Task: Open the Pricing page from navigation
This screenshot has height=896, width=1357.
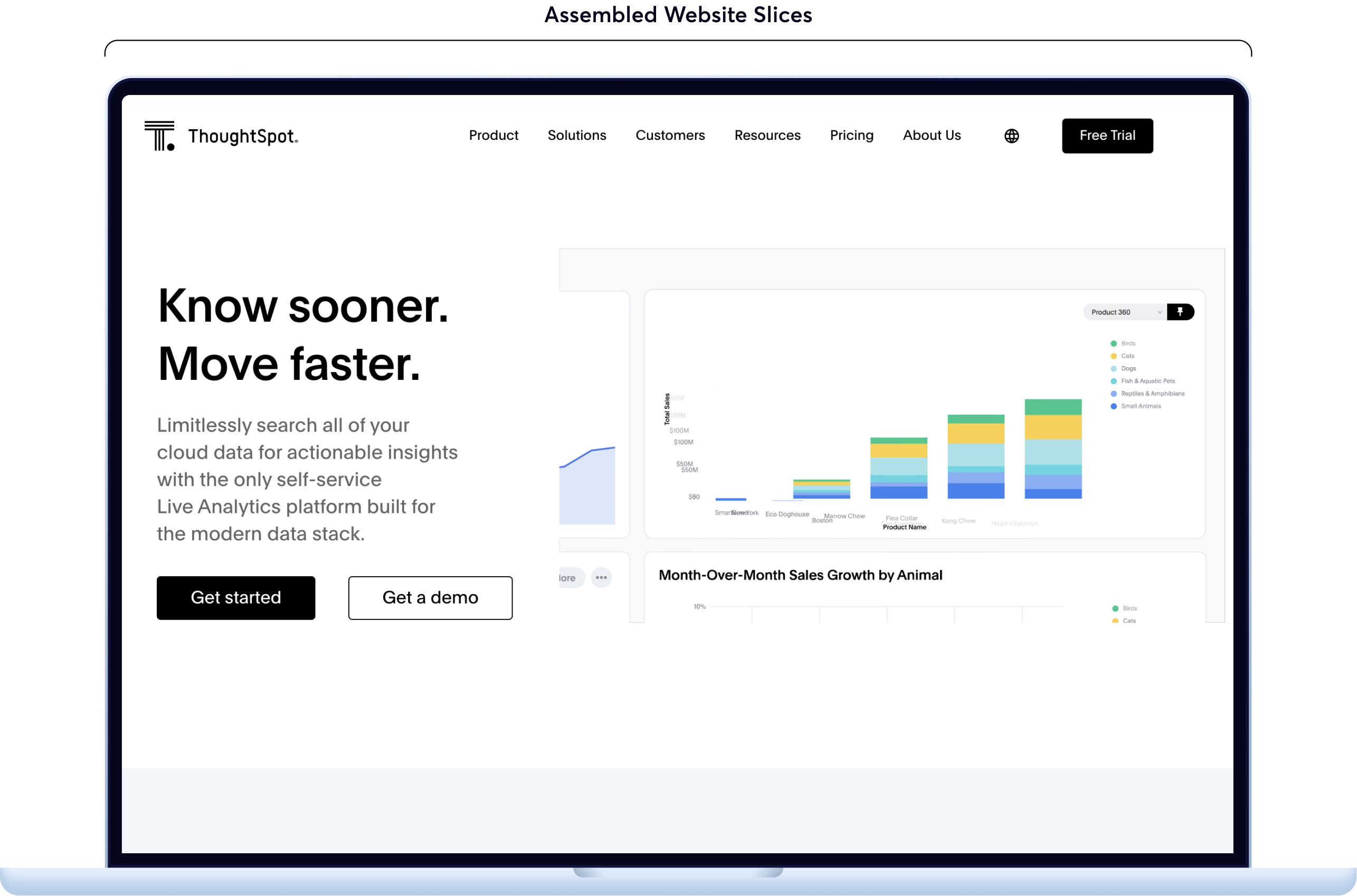Action: (x=851, y=136)
